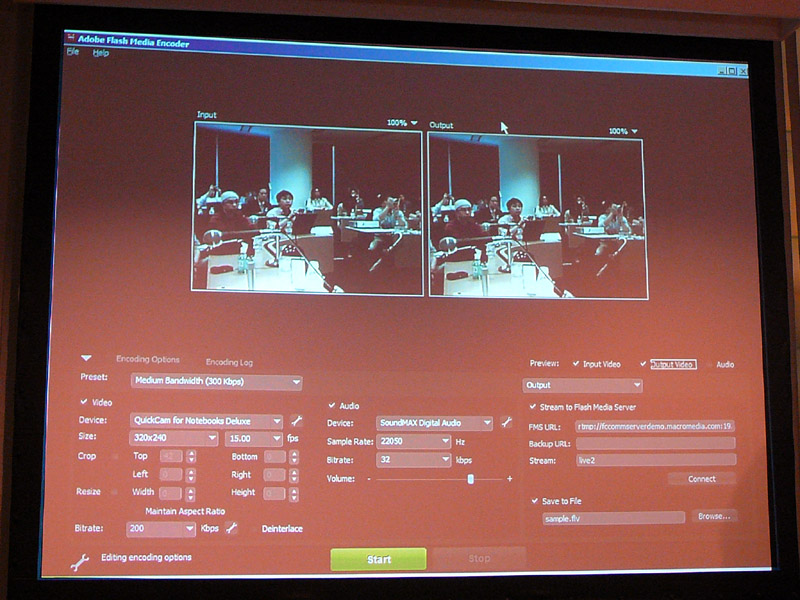The width and height of the screenshot is (800, 600).
Task: Toggle the Audio preview checkbox
Action: tap(710, 364)
